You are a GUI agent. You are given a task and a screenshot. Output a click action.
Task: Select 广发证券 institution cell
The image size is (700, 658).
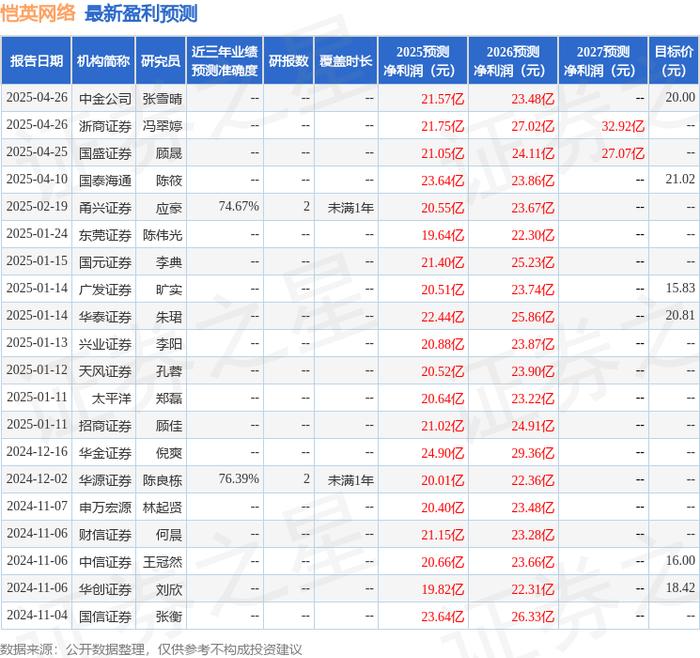105,289
